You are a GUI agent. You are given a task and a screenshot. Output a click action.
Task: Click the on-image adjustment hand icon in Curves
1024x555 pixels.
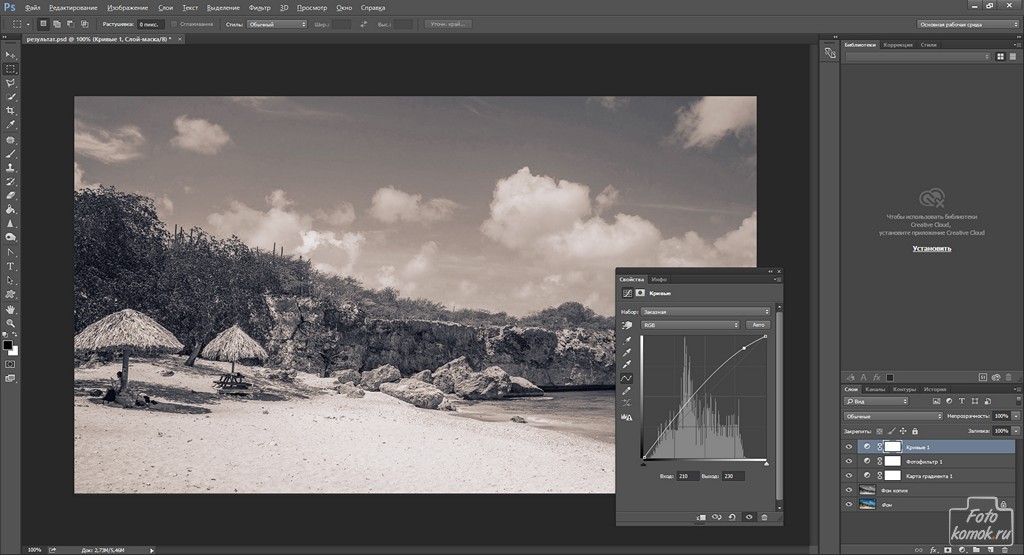click(x=627, y=325)
